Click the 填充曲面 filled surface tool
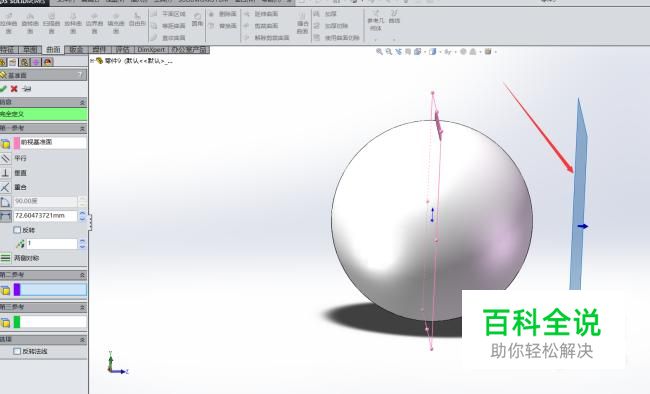 coord(116,23)
